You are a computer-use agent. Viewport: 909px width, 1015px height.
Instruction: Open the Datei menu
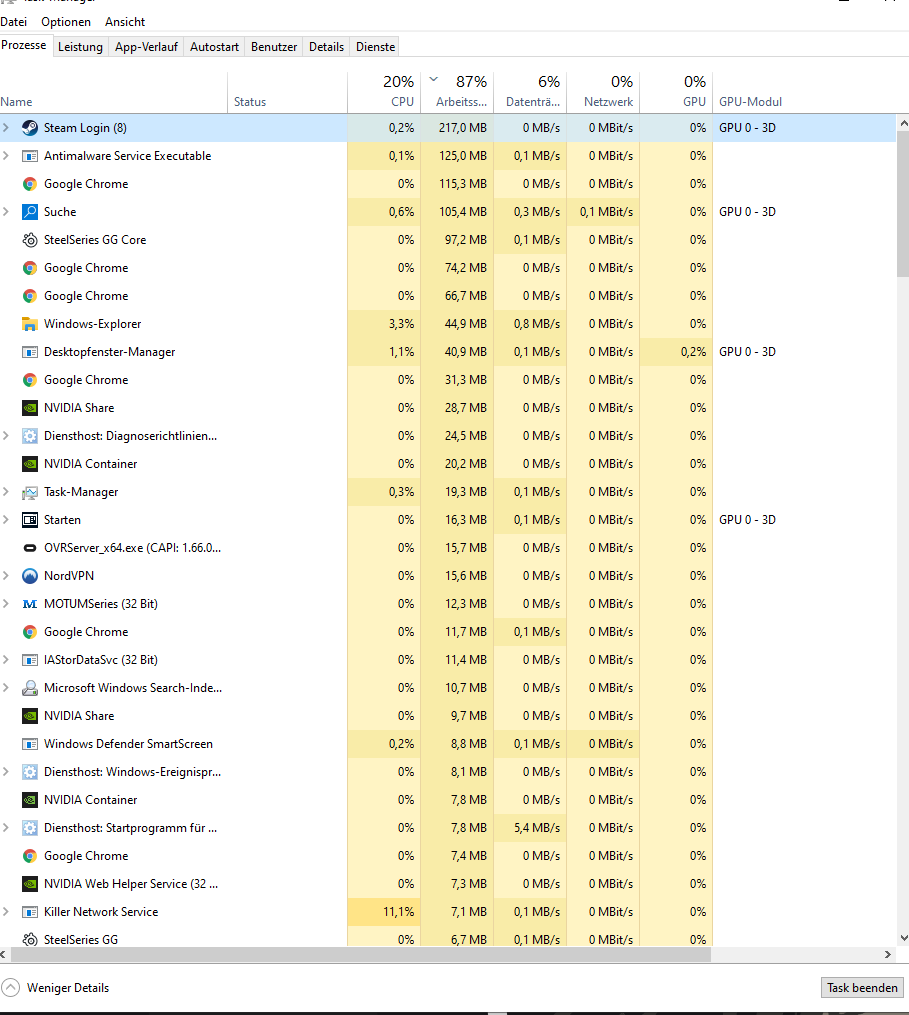(14, 22)
